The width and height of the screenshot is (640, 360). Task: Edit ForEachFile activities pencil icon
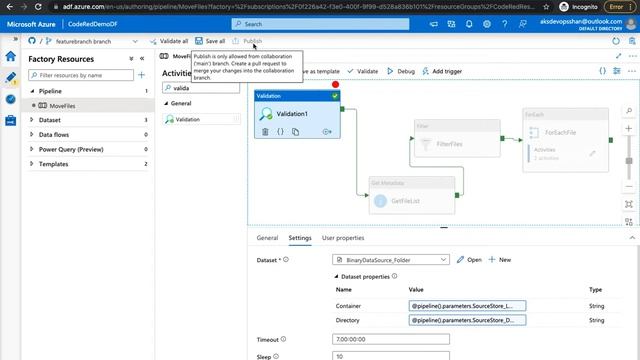coord(592,153)
